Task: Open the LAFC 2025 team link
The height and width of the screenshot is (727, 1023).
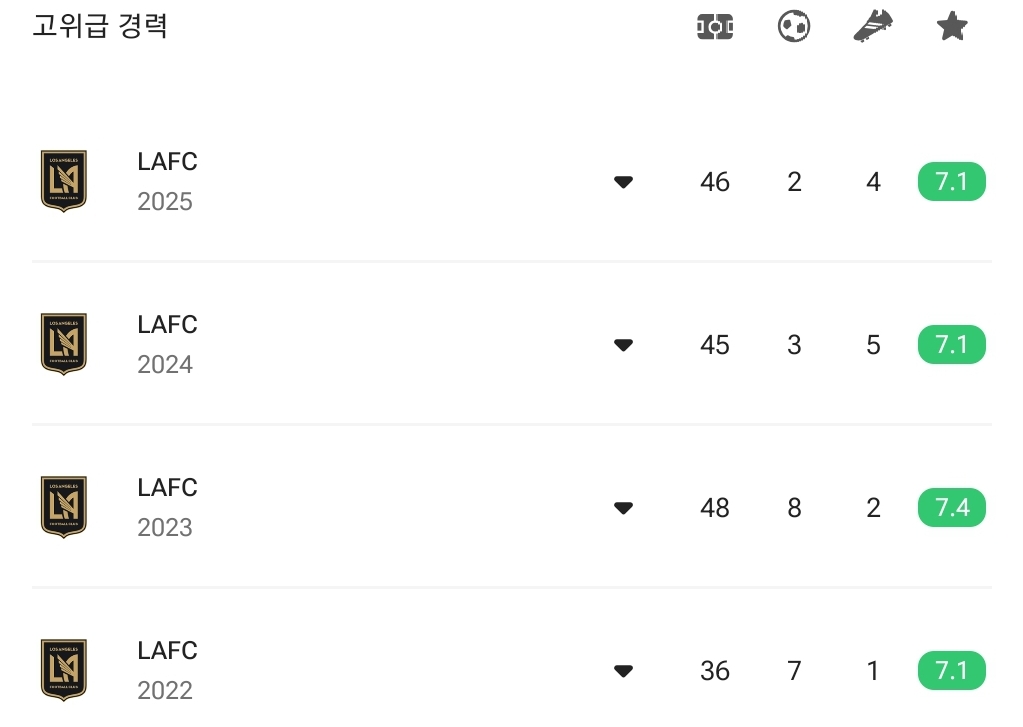Action: (167, 162)
